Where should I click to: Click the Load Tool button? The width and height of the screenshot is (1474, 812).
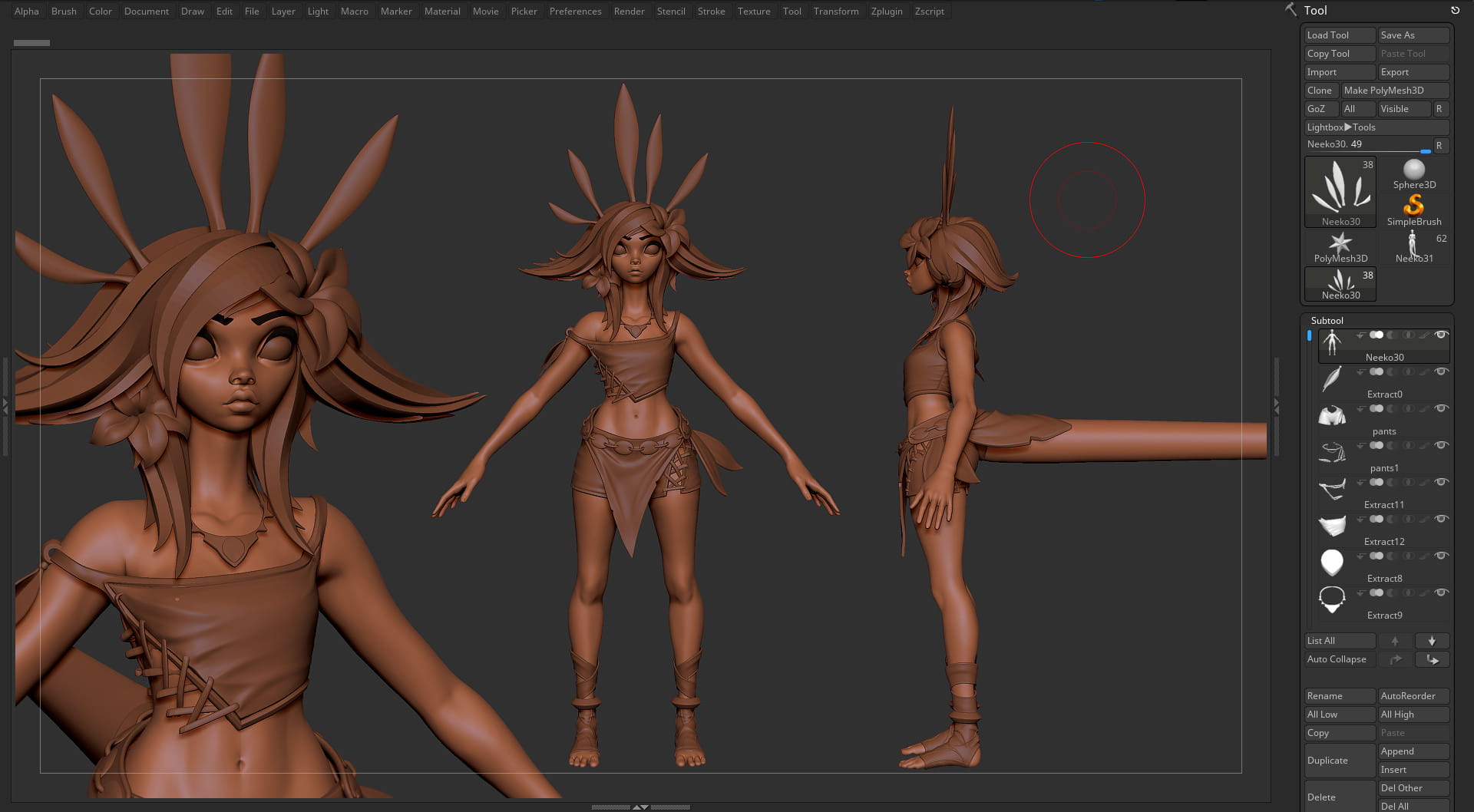[1340, 35]
